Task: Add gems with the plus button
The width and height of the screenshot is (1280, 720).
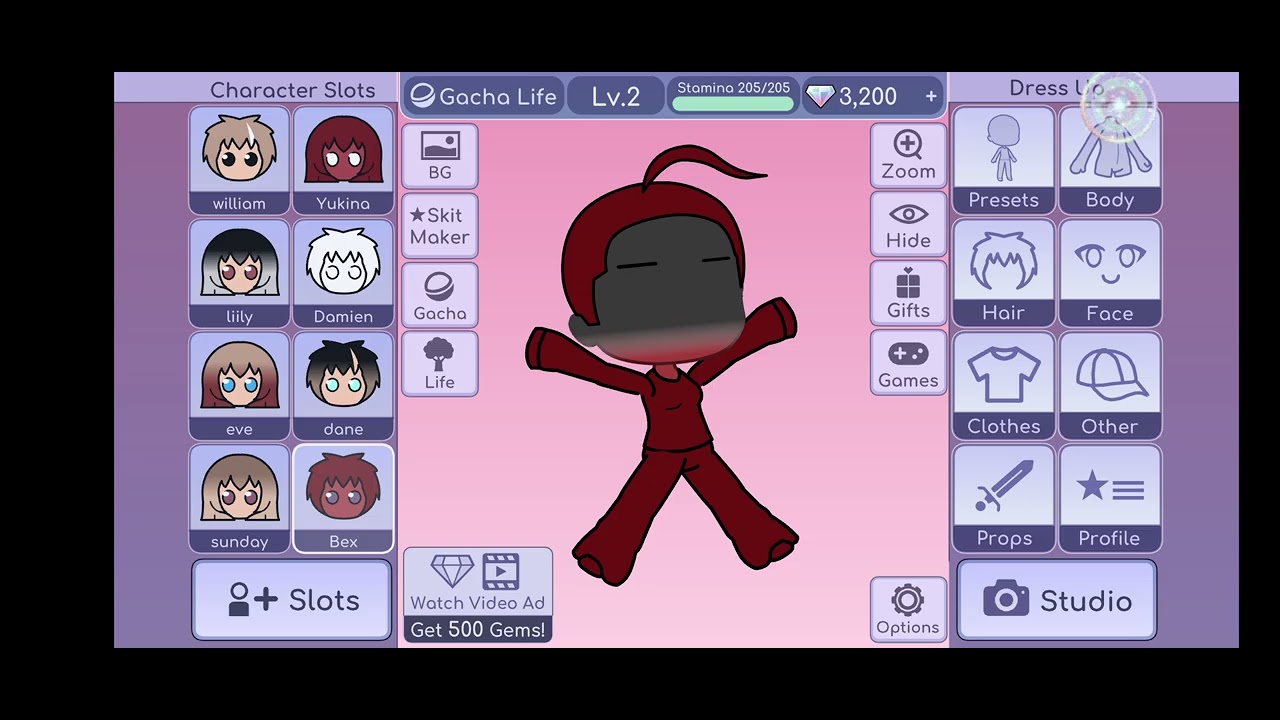Action: [931, 96]
